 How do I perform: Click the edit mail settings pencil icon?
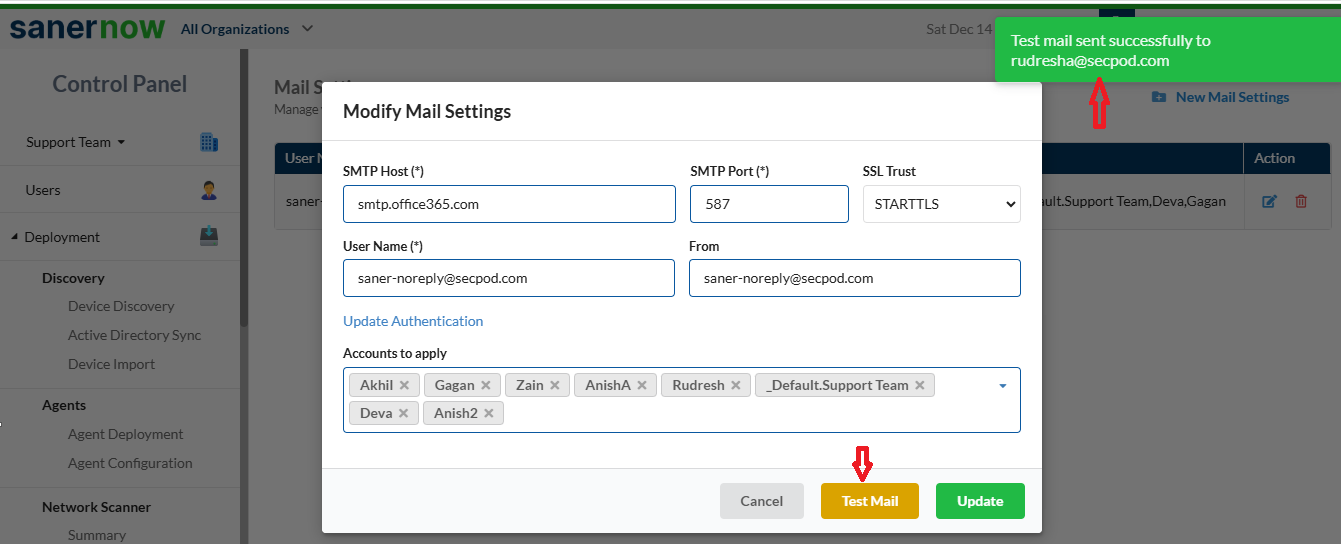pyautogui.click(x=1269, y=201)
